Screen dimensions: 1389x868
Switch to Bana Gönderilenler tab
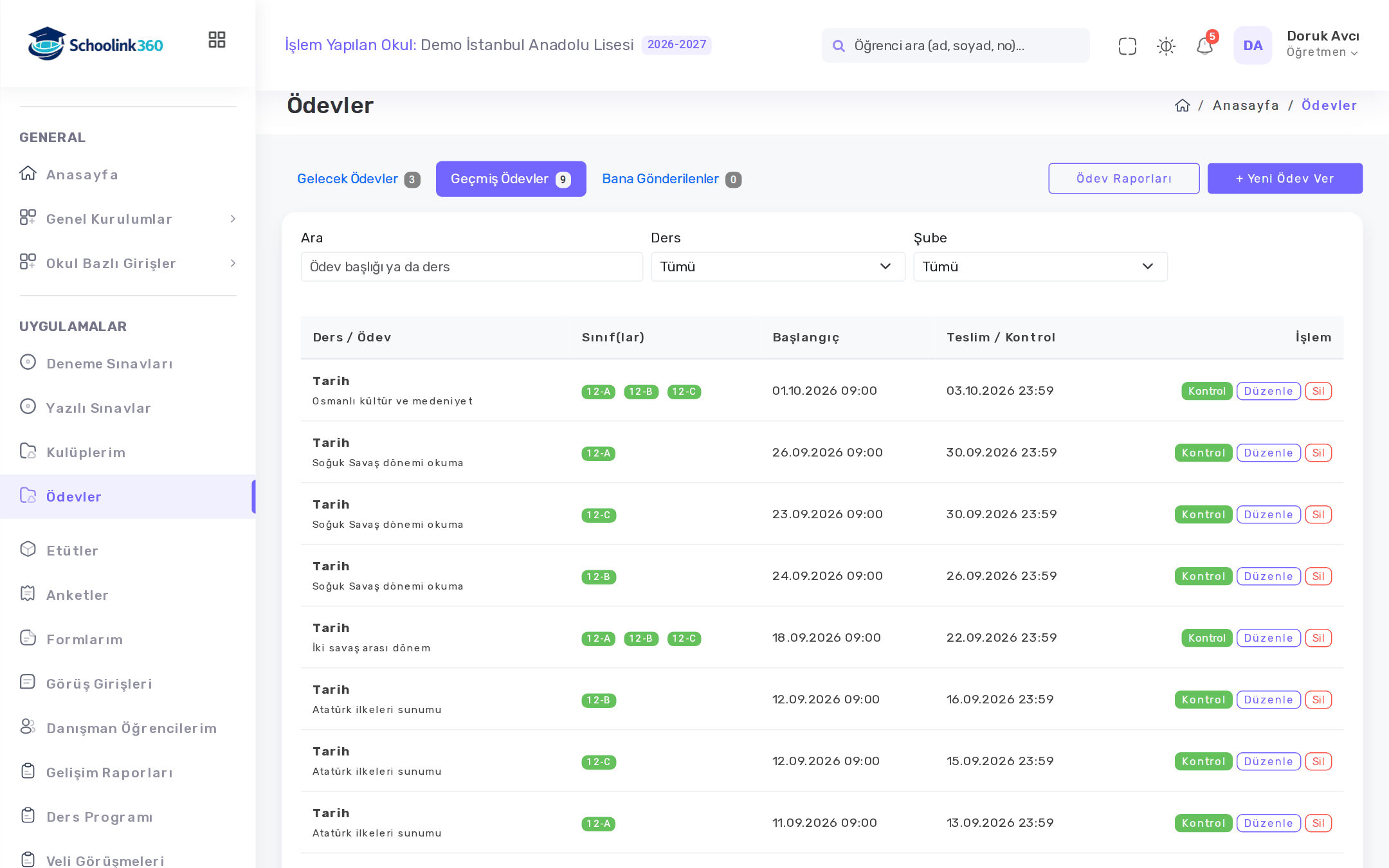671,179
